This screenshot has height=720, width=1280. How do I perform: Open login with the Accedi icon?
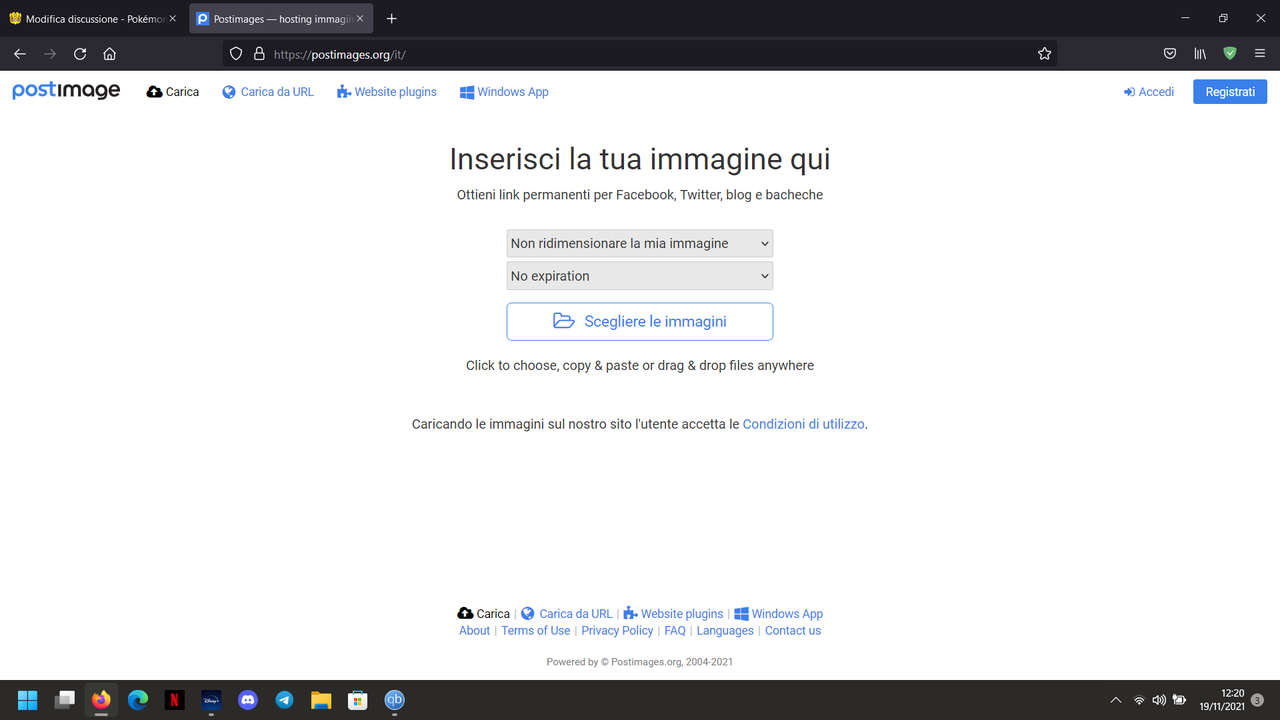tap(1128, 91)
